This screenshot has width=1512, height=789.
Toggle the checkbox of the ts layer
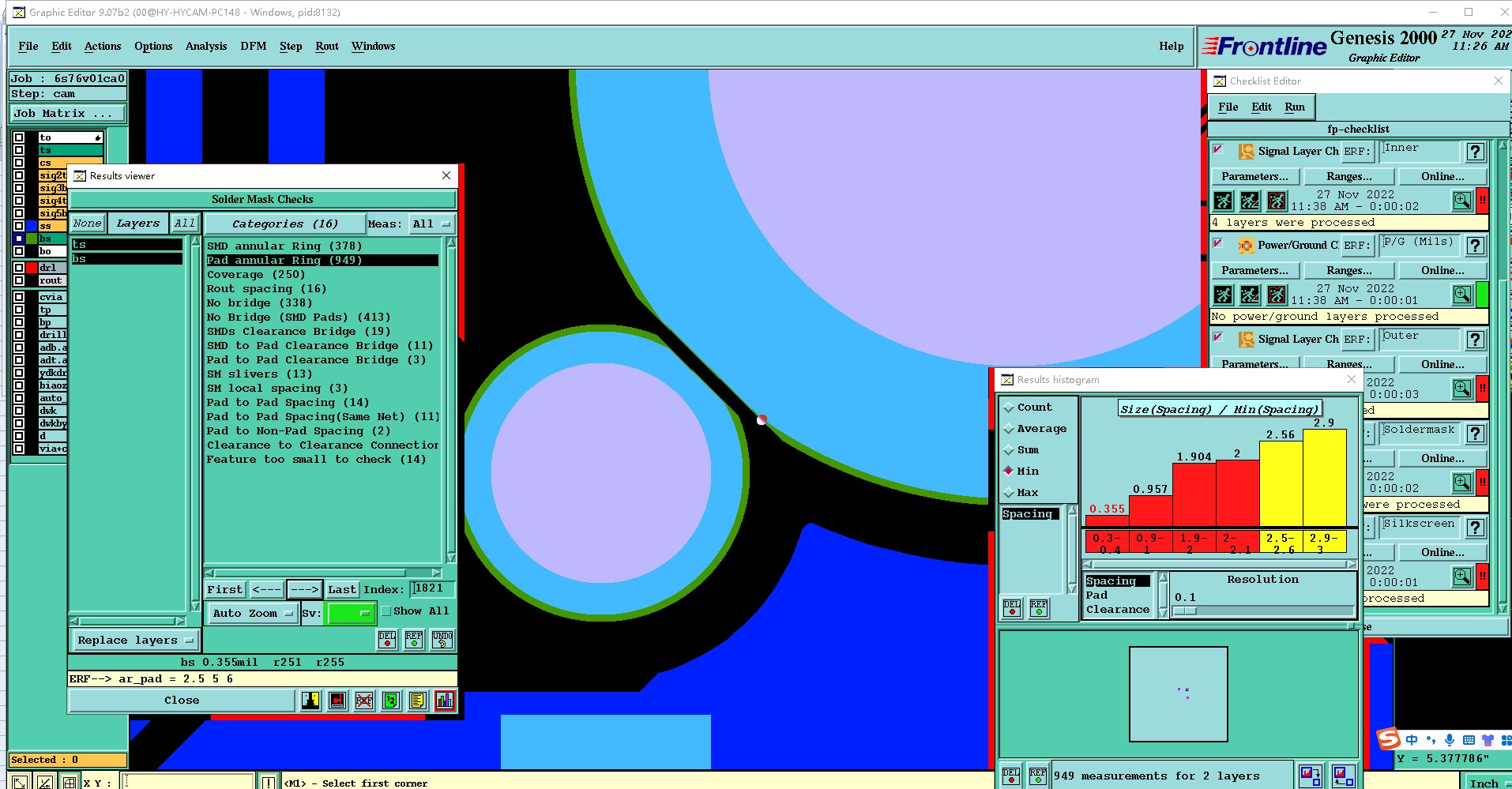click(x=19, y=150)
